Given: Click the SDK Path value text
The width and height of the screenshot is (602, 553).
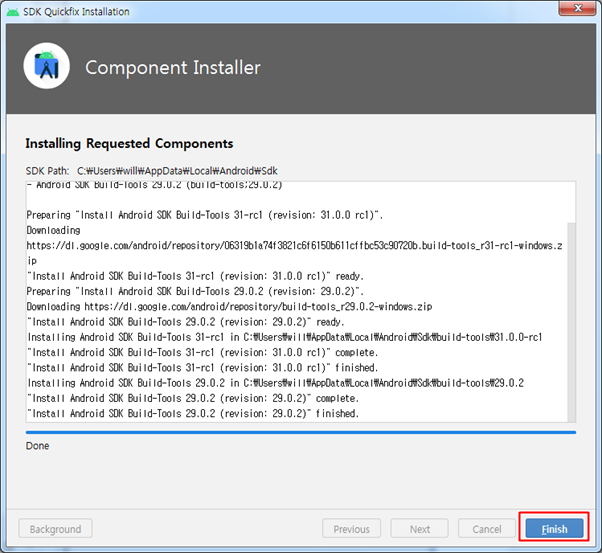Looking at the screenshot, I should coord(177,171).
